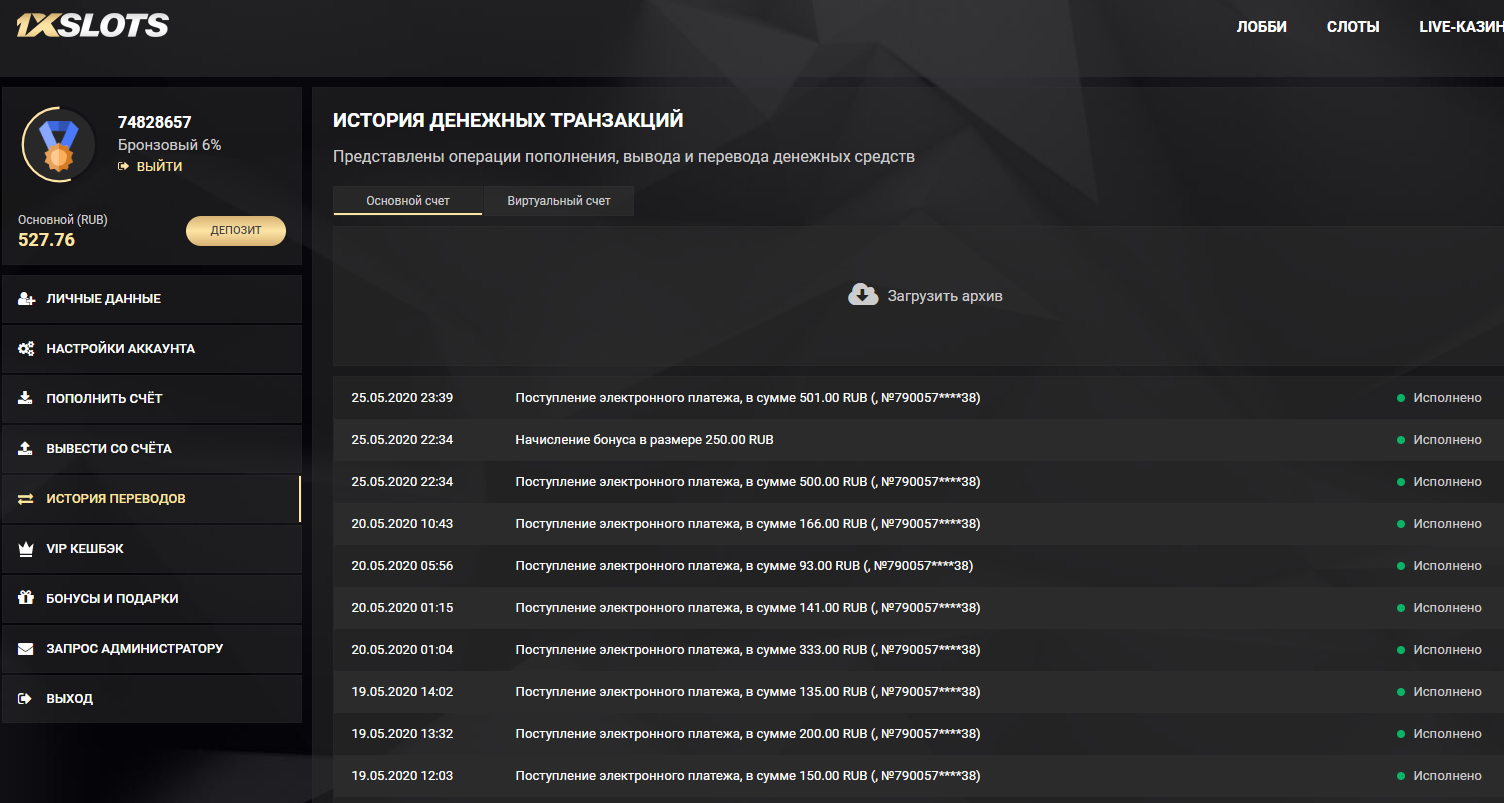This screenshot has height=803, width=1504.
Task: Click the Основной (RUB) balance label
Action: [63, 220]
